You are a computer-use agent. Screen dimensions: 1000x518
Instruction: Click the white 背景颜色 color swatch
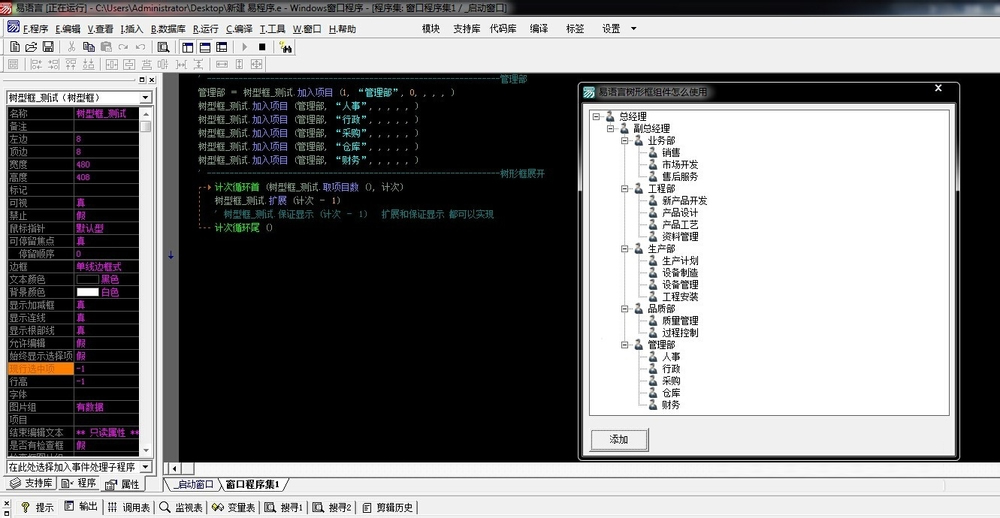[x=87, y=292]
